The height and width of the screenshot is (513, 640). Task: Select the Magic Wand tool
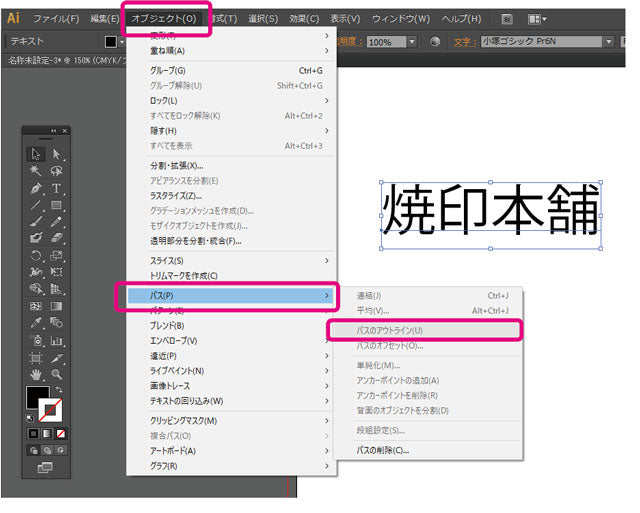[36, 171]
